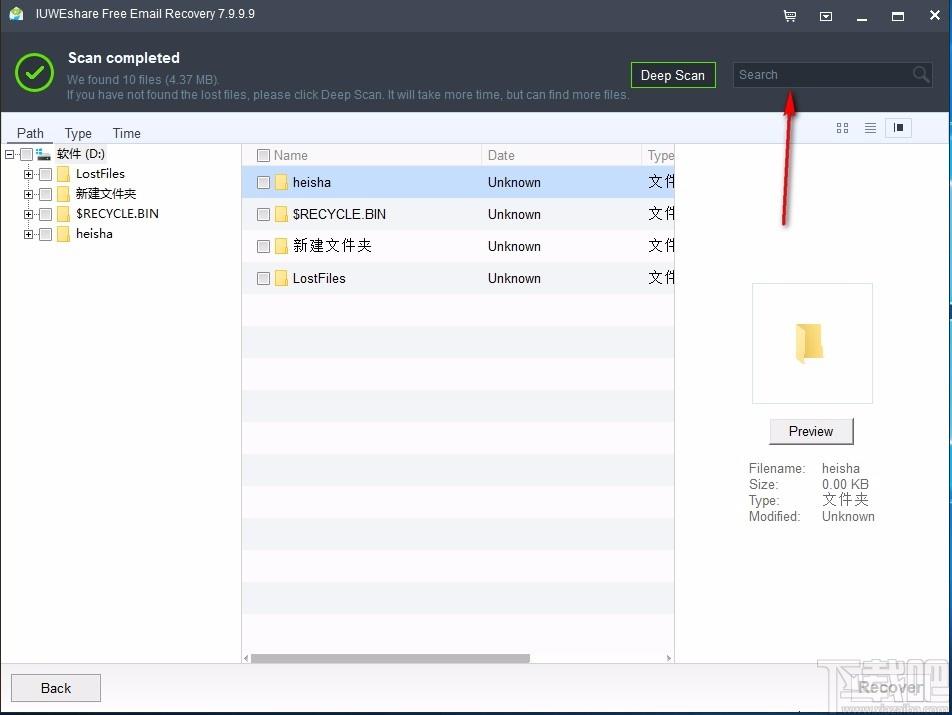This screenshot has height=715, width=952.
Task: Click the D: drive icon in tree
Action: 43,154
